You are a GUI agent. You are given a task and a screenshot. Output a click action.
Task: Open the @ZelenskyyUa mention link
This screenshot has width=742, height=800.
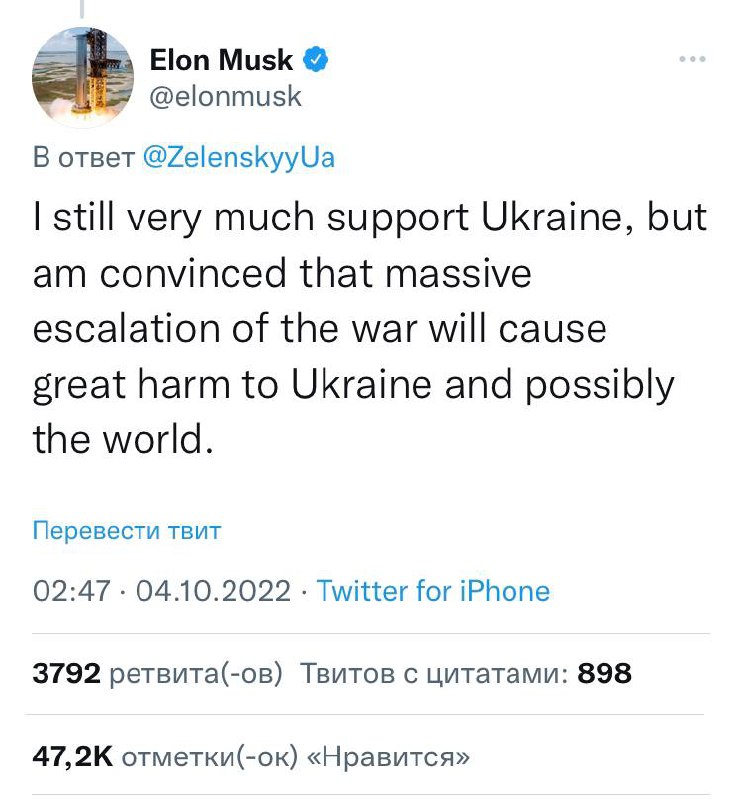[x=239, y=158]
